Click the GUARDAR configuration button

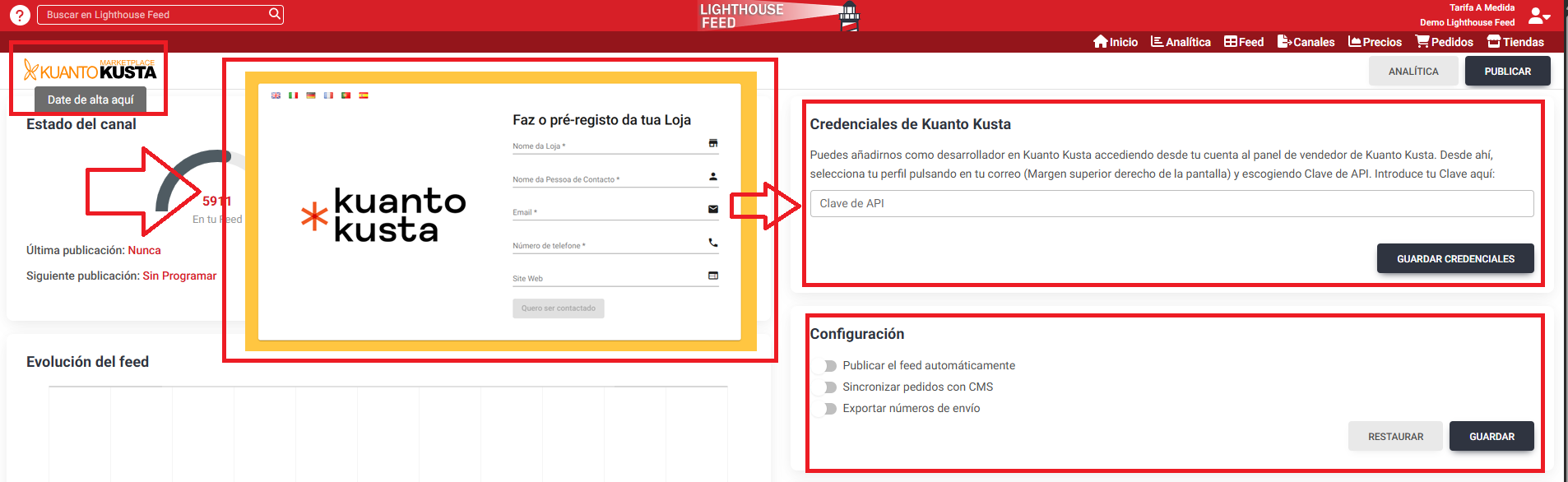pos(1491,436)
